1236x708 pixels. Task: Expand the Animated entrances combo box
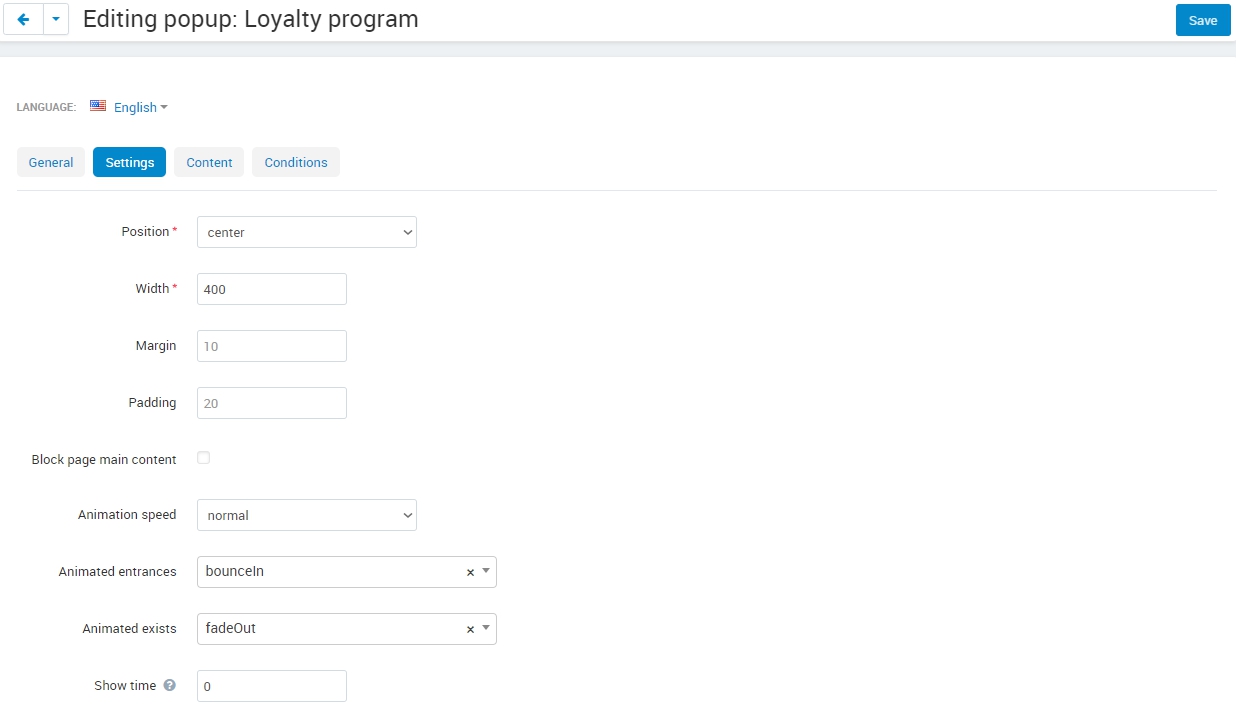click(347, 572)
